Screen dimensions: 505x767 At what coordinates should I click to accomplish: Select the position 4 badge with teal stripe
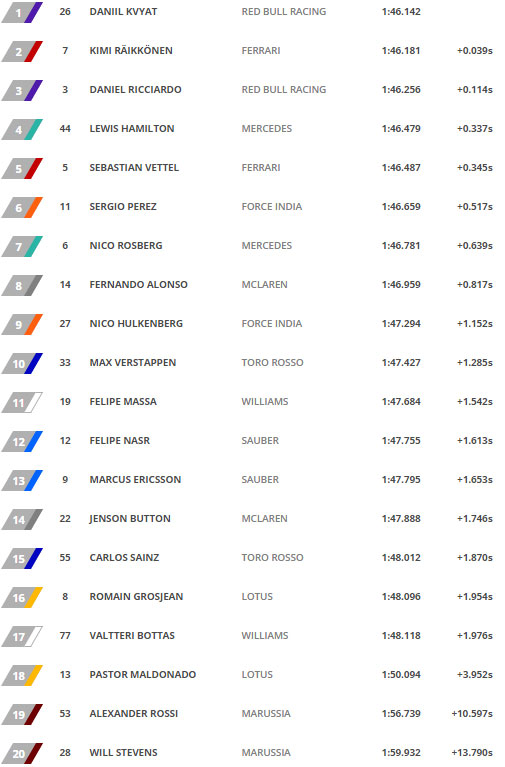click(22, 130)
